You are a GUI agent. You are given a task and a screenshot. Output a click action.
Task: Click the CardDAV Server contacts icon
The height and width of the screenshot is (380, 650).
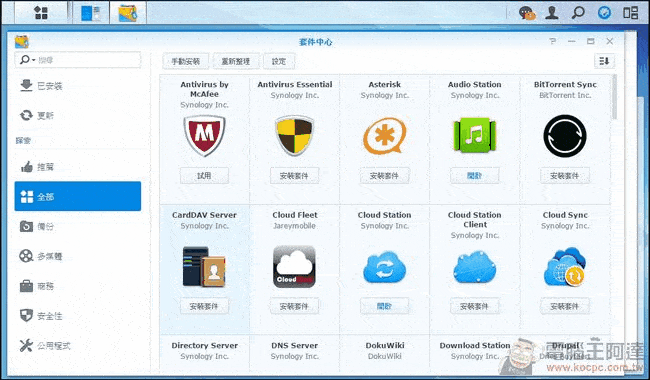(x=204, y=267)
